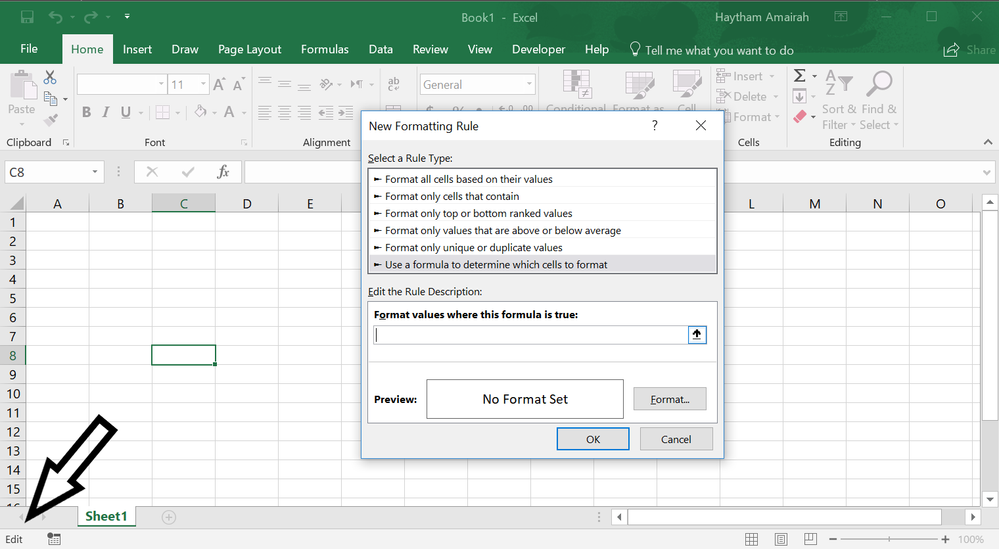The image size is (999, 549).
Task: Click the Clear eraser icon
Action: (x=800, y=117)
